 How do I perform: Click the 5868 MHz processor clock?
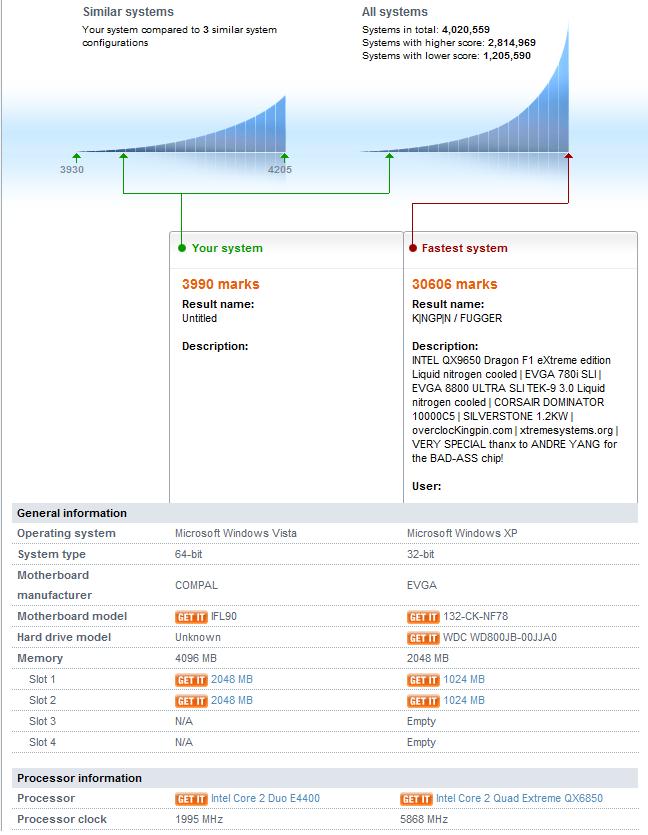pos(424,820)
